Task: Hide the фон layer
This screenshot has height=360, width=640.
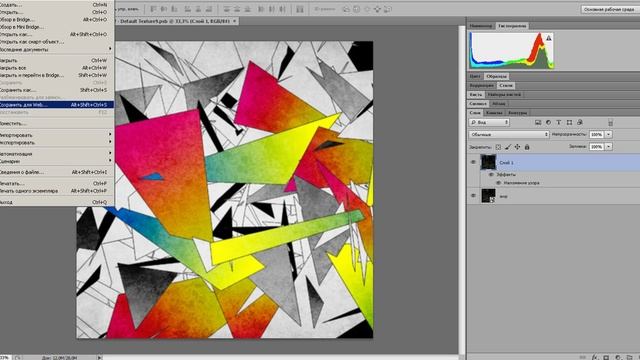Action: point(473,196)
